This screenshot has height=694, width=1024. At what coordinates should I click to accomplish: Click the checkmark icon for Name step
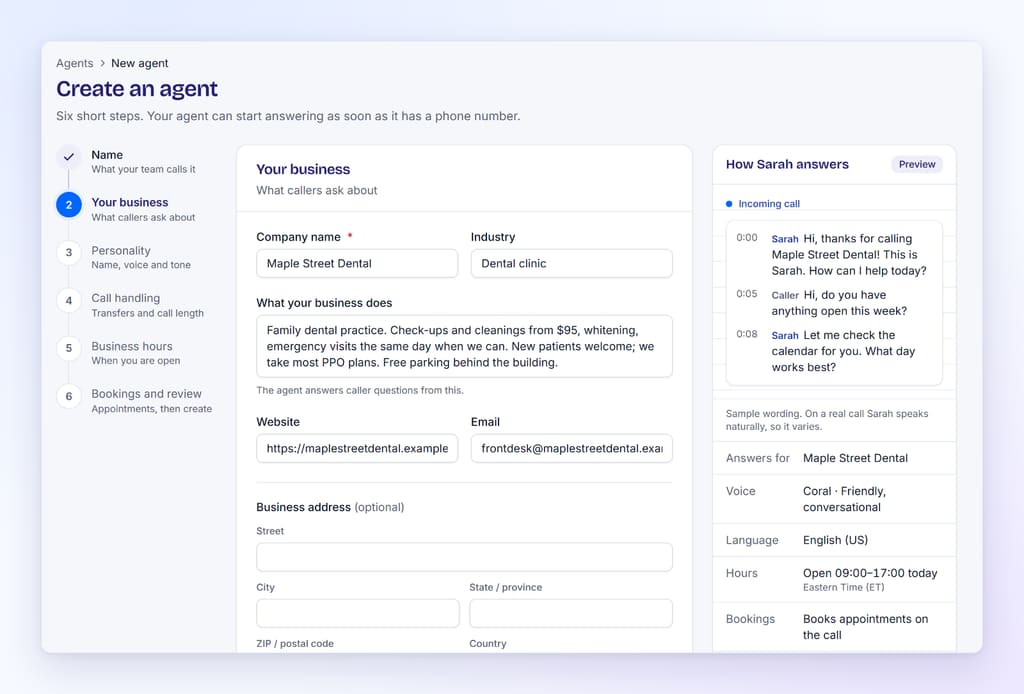coord(69,157)
